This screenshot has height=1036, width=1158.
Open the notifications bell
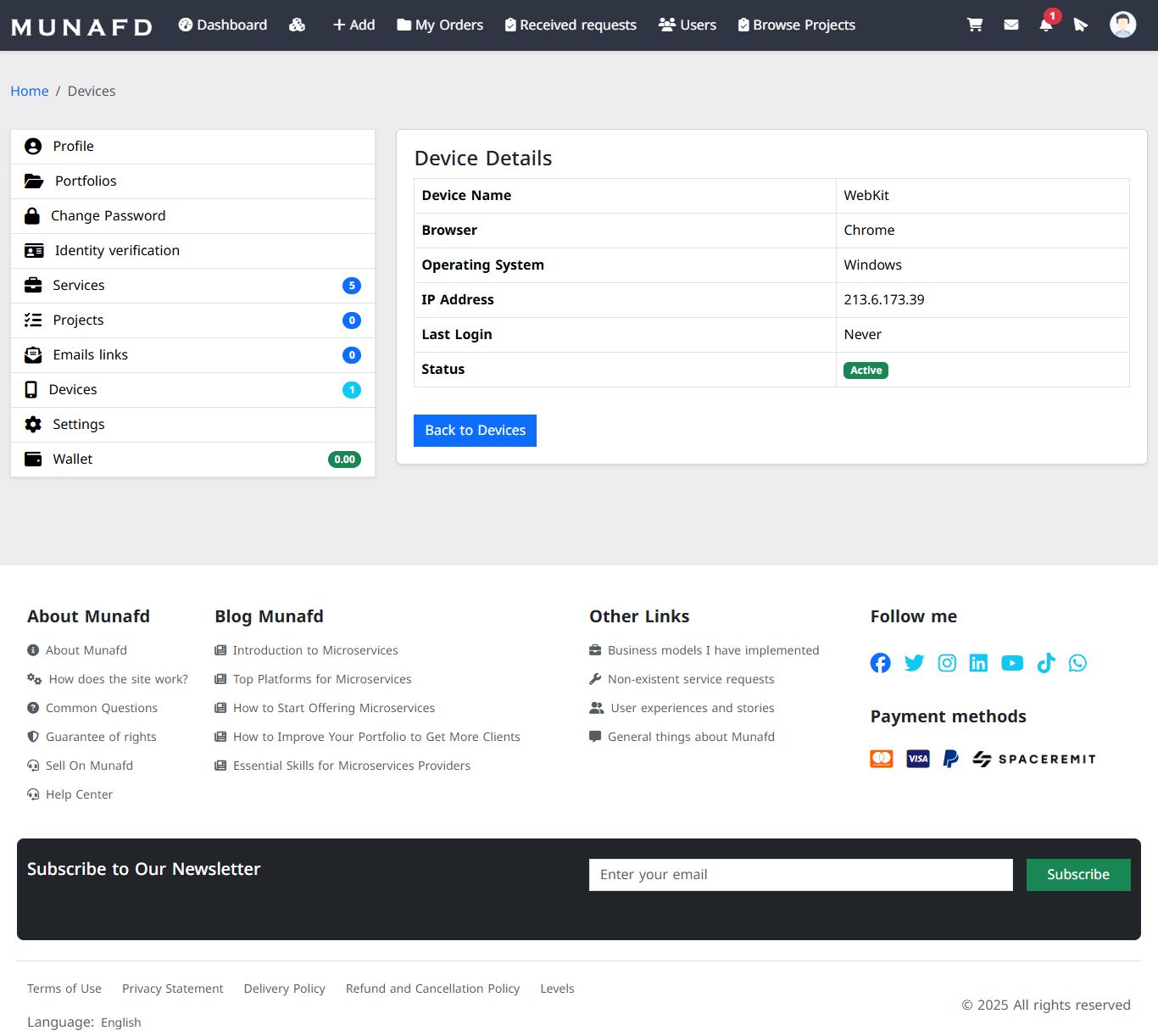tap(1046, 25)
